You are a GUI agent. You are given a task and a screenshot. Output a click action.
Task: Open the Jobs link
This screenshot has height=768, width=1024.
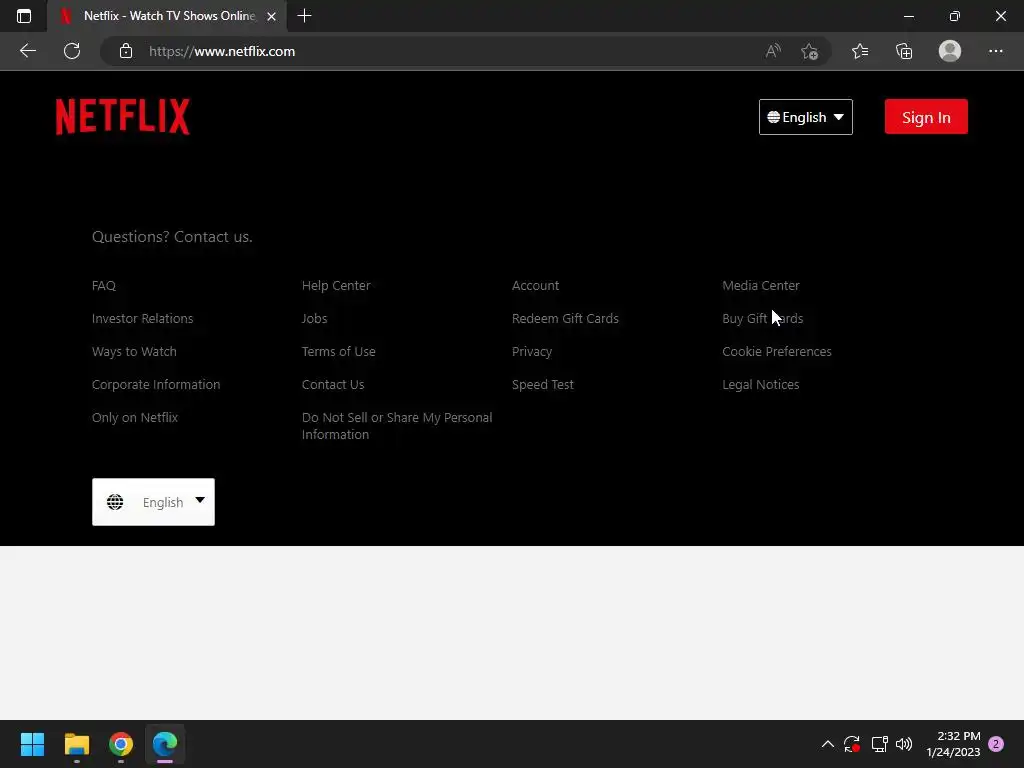click(314, 318)
